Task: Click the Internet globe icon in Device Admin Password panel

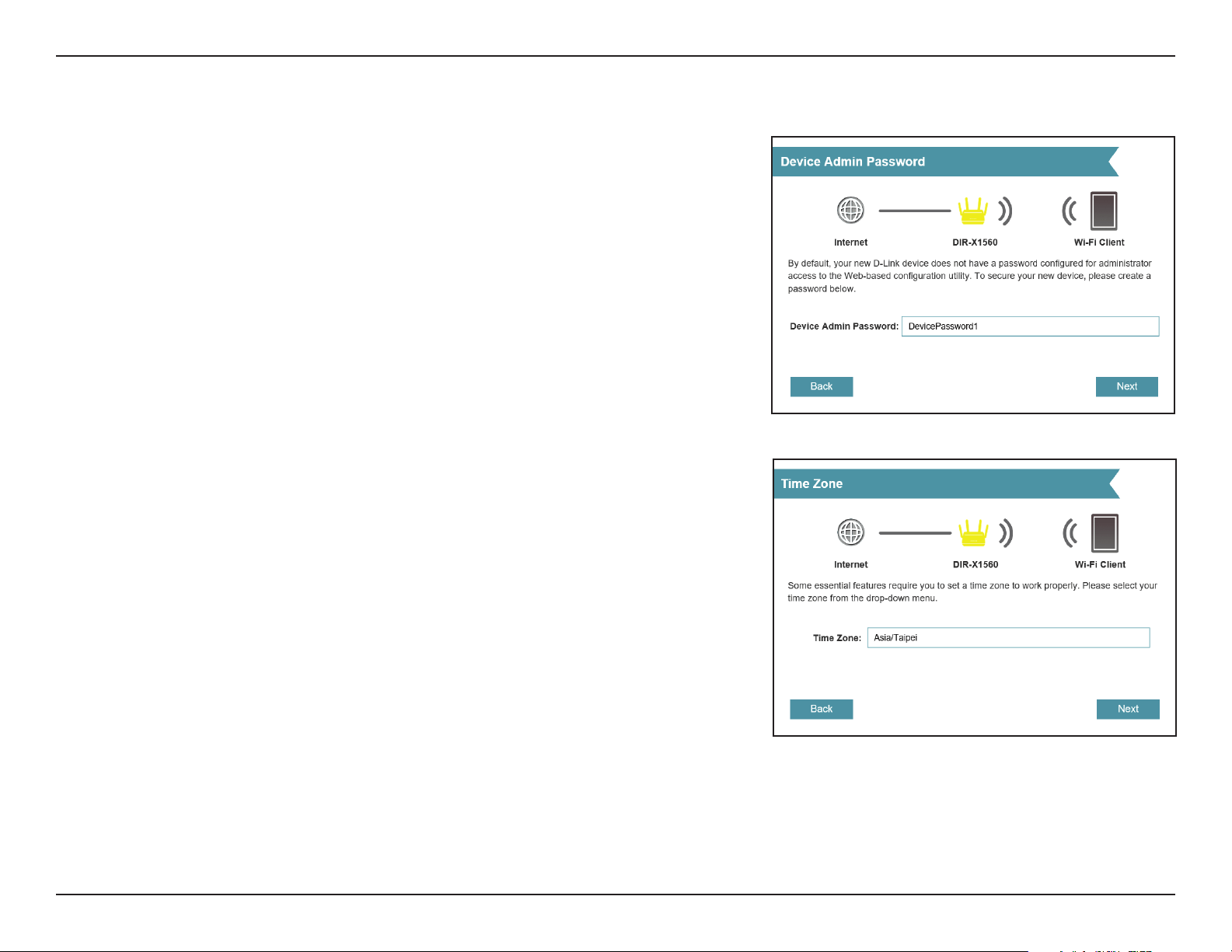Action: tap(850, 210)
